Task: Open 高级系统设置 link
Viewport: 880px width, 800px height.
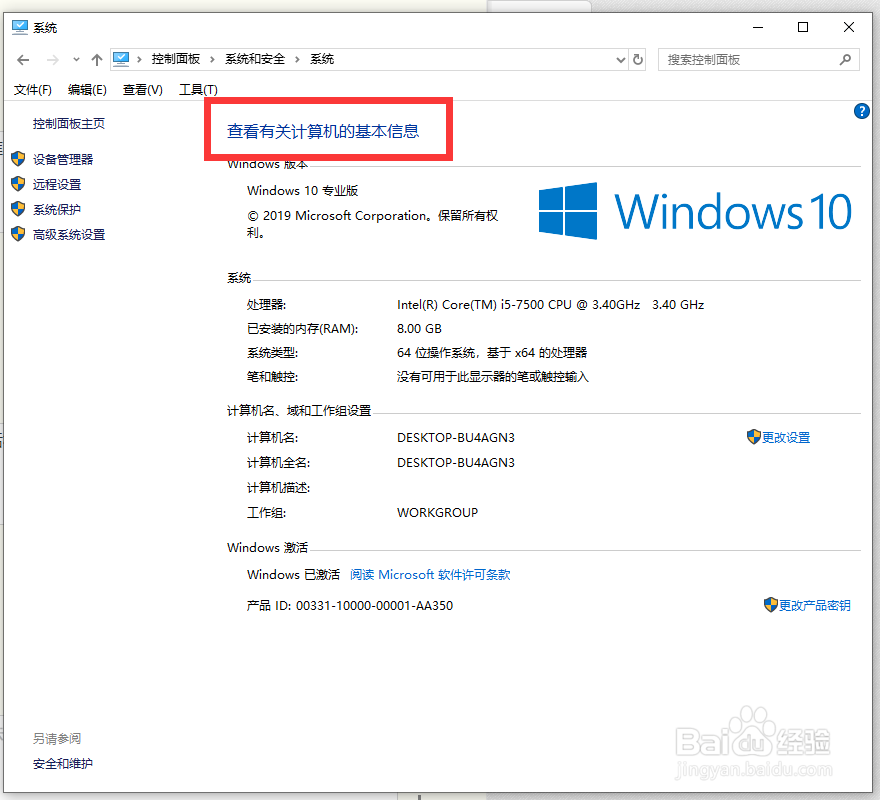Action: coord(69,235)
